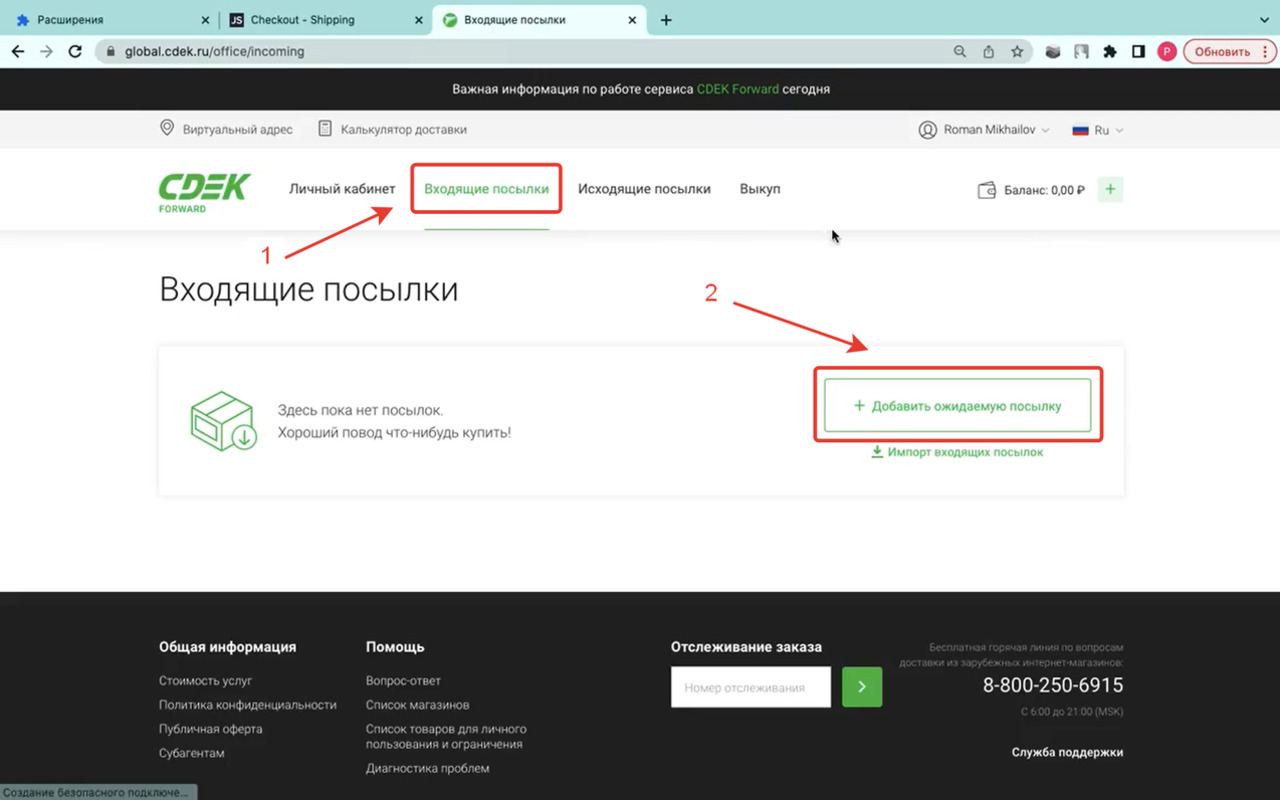Open the Chrome profile avatar
The width and height of the screenshot is (1280, 800).
point(1166,51)
